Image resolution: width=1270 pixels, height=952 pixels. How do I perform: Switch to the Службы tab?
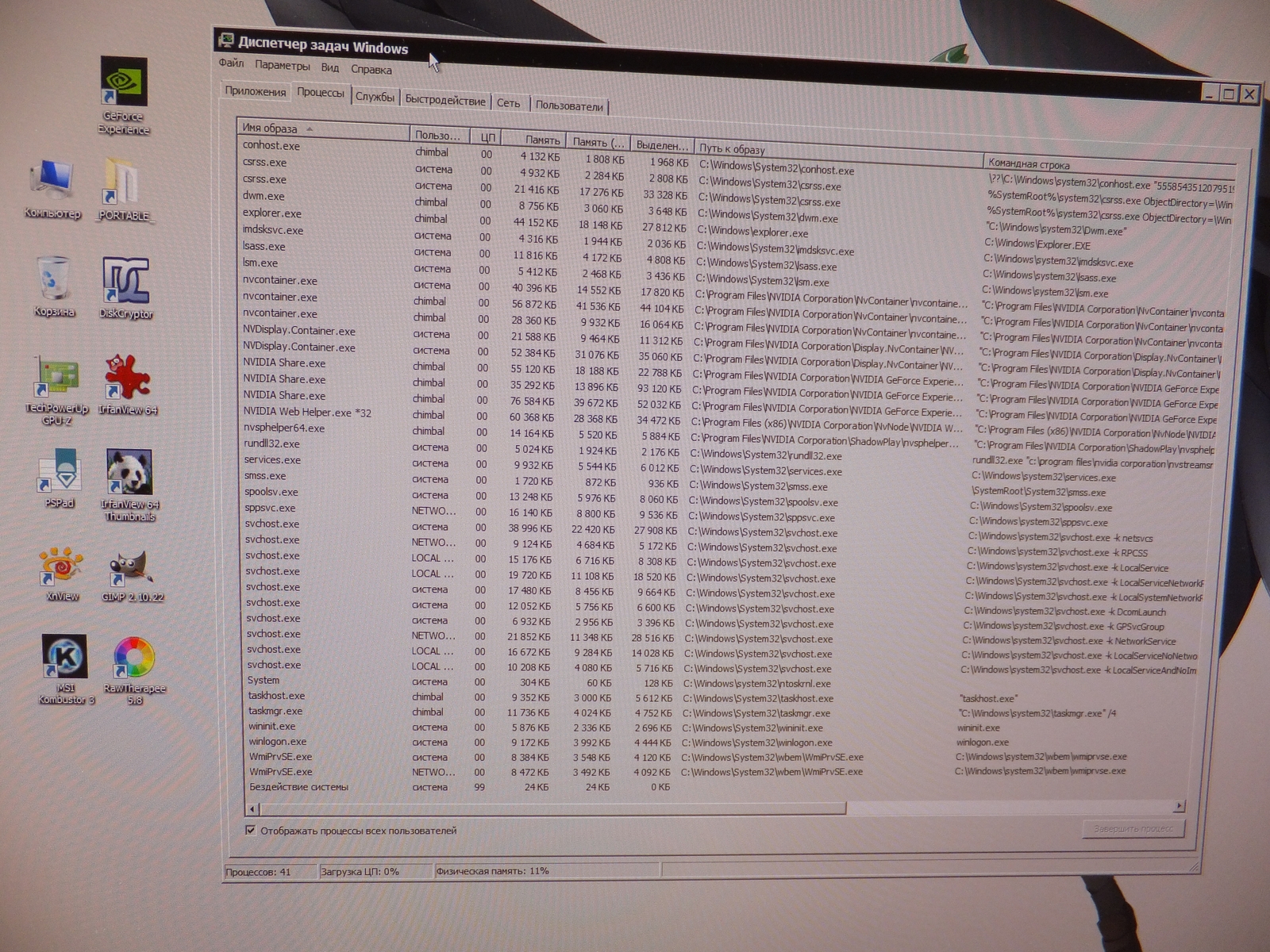(375, 97)
